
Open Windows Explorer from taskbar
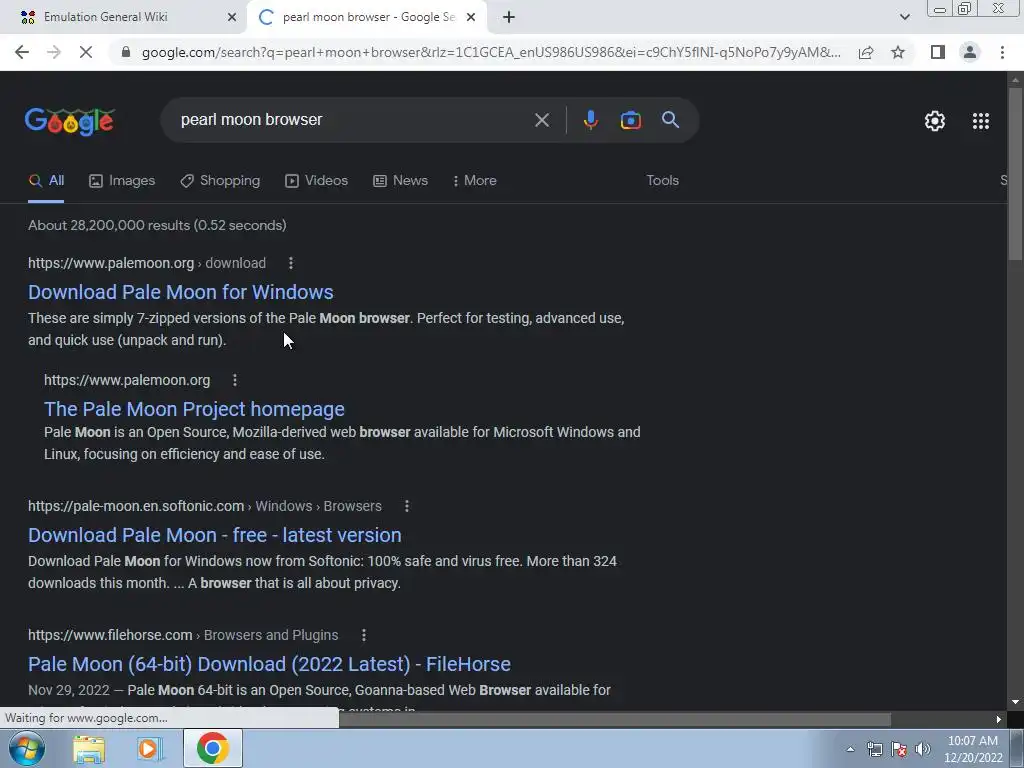click(x=89, y=748)
